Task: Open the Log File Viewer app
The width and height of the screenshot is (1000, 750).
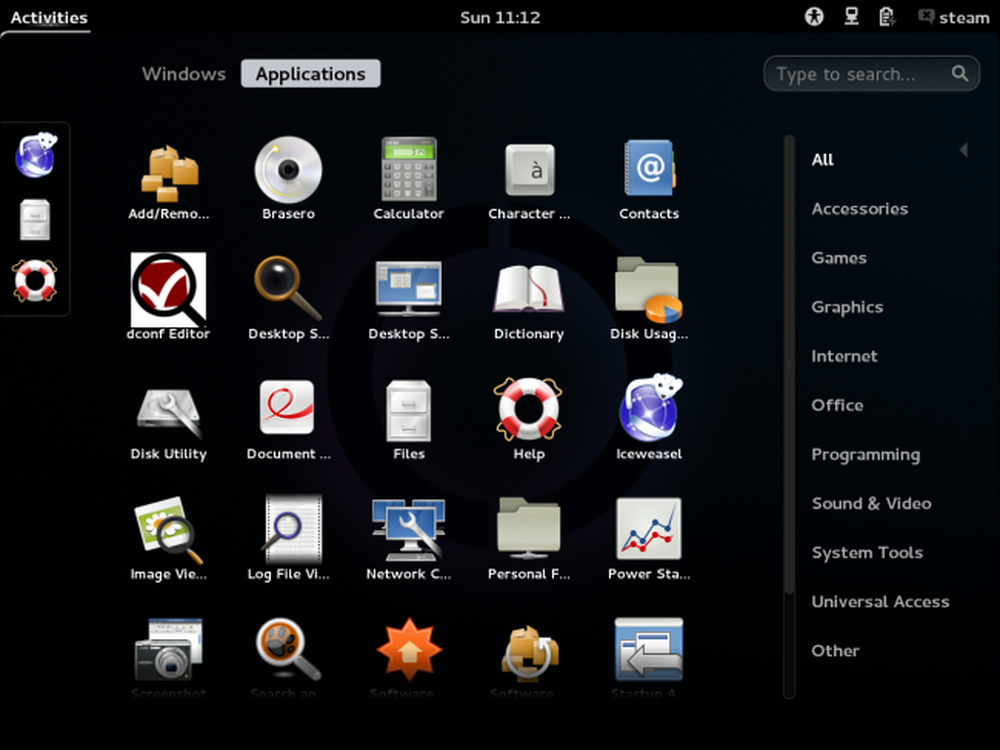Action: click(x=288, y=538)
